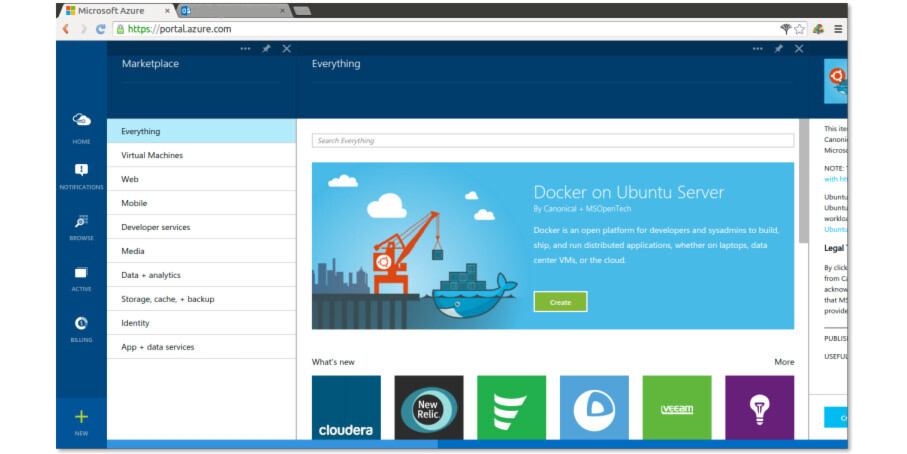The image size is (907, 454).
Task: Open the Home icon in the sidebar
Action: point(82,120)
